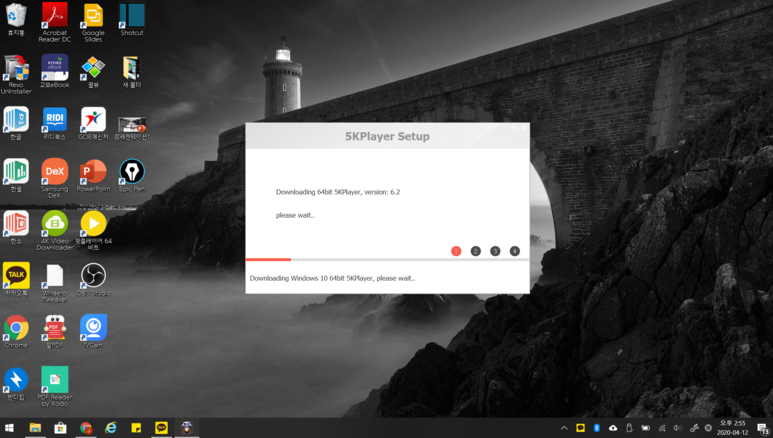Switch to Chrome in the taskbar

[86, 428]
